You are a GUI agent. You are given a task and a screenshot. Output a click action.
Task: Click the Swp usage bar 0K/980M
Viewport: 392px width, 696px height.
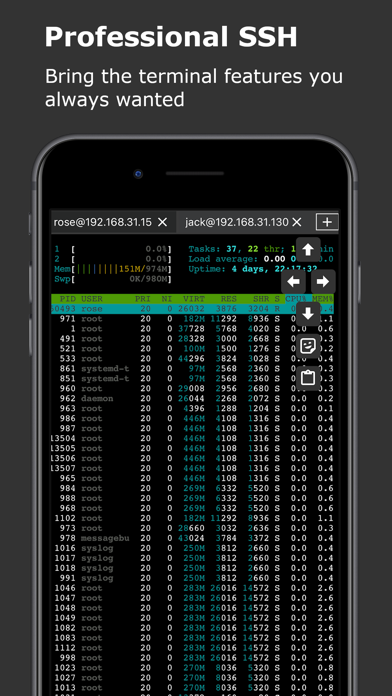point(113,279)
